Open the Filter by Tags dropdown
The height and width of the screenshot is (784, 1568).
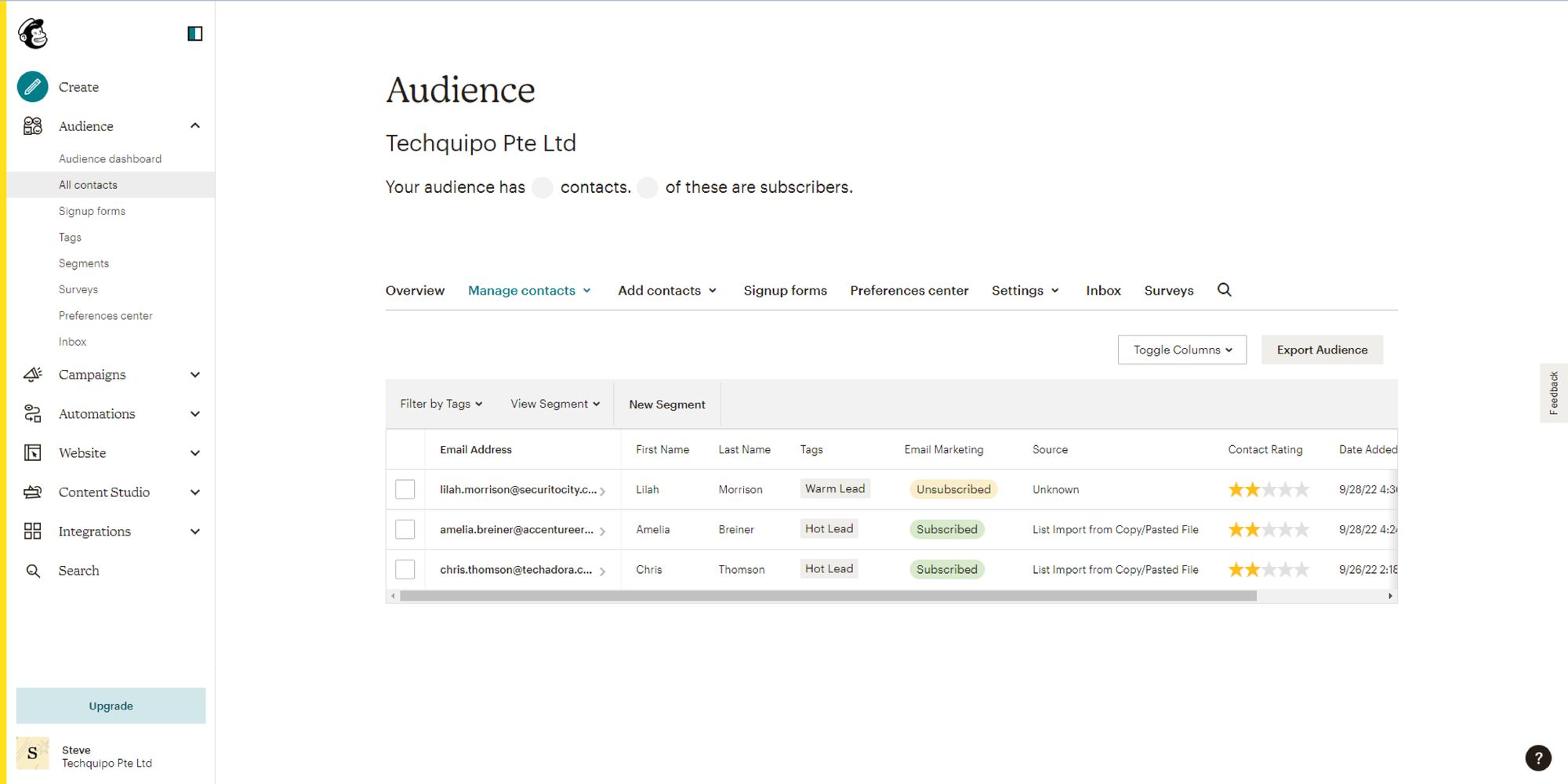click(x=440, y=403)
